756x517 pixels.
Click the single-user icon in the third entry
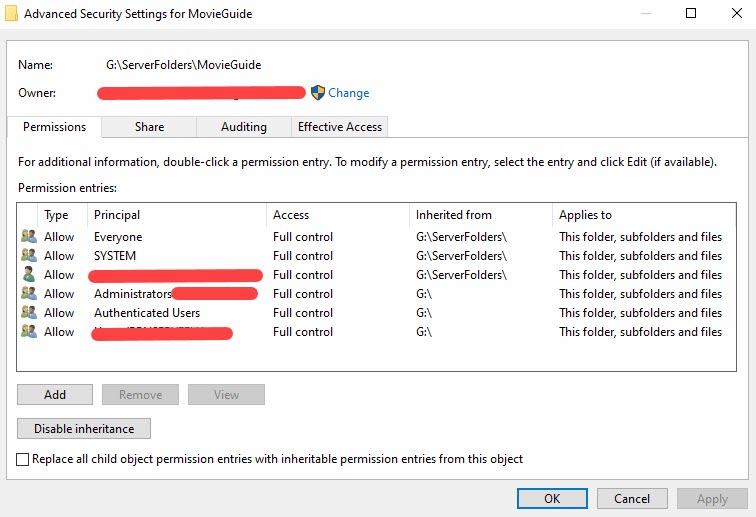coord(28,275)
